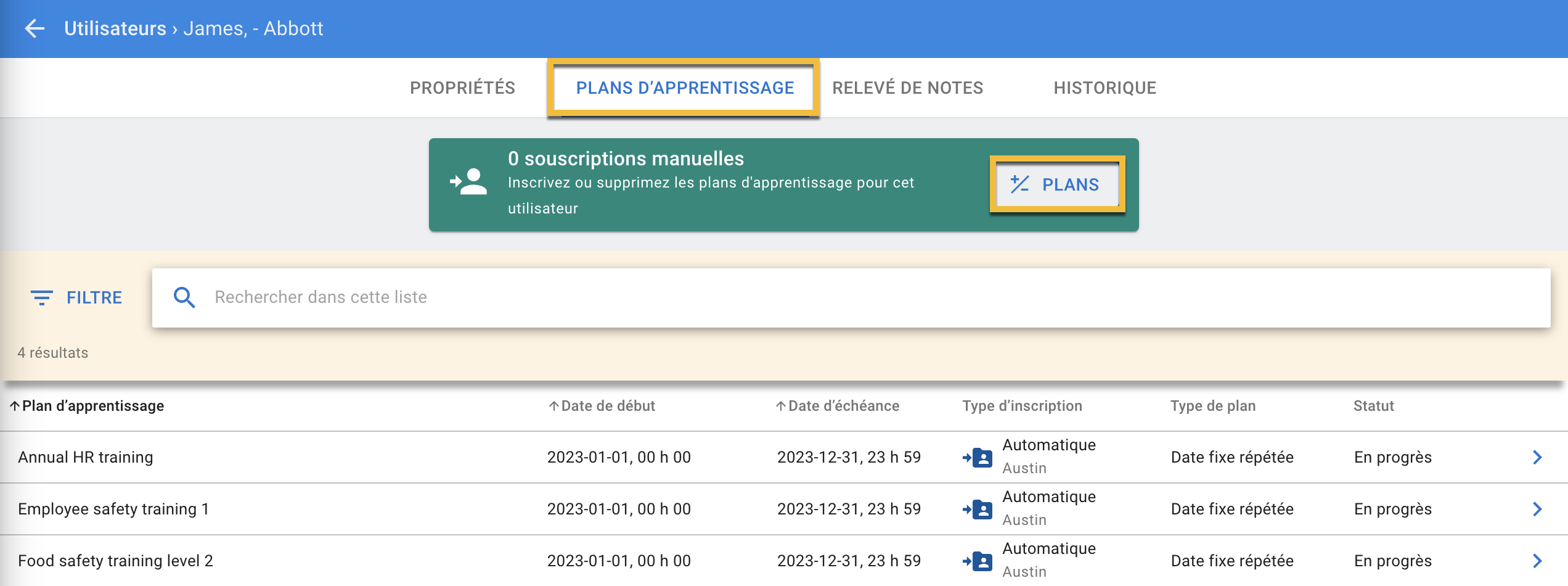Open the Relevé de notes tab
The width and height of the screenshot is (1568, 586).
(907, 88)
